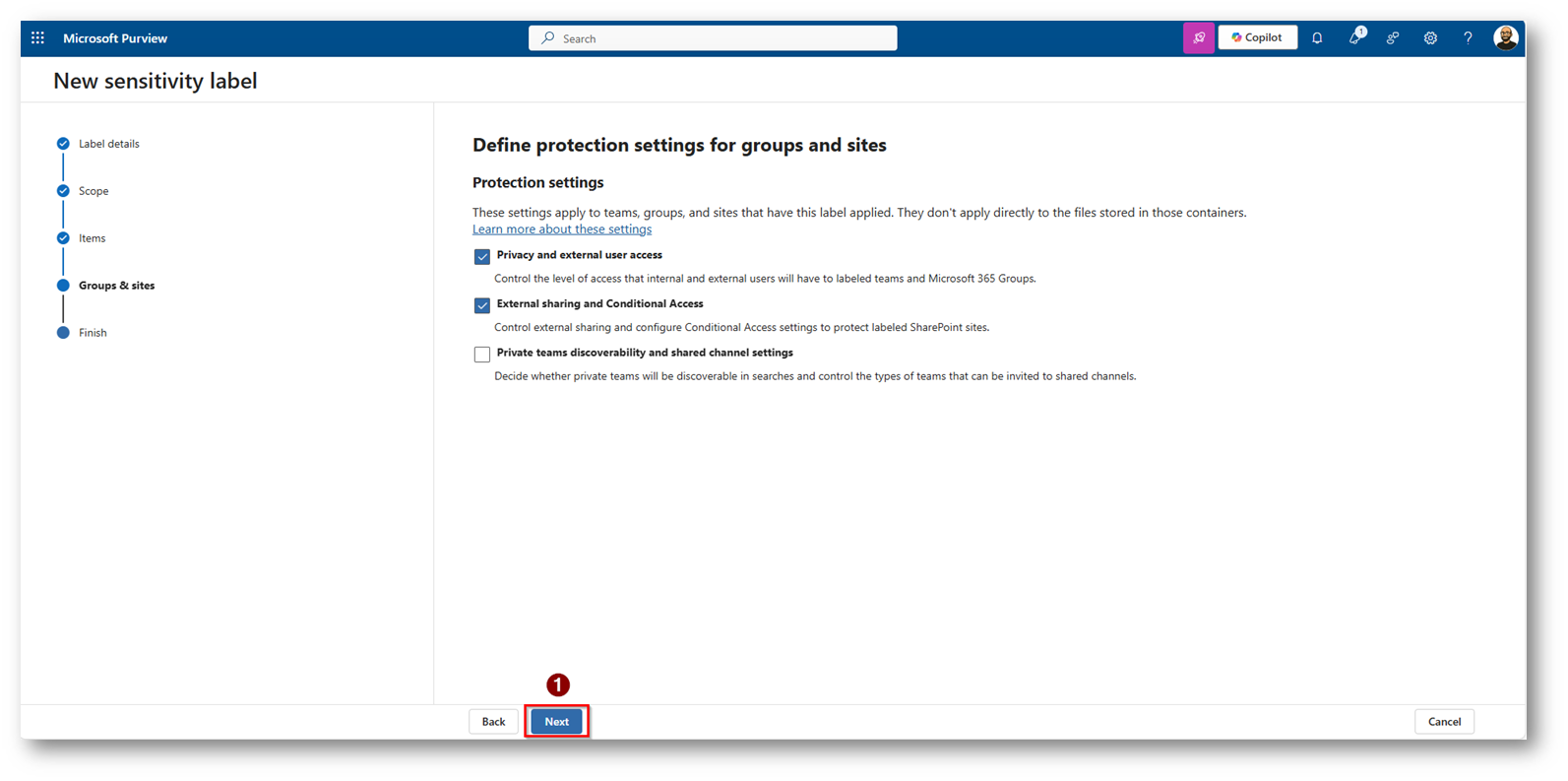The height and width of the screenshot is (781, 1568).
Task: Click description "Control the level of access that internal"
Action: 765,279
